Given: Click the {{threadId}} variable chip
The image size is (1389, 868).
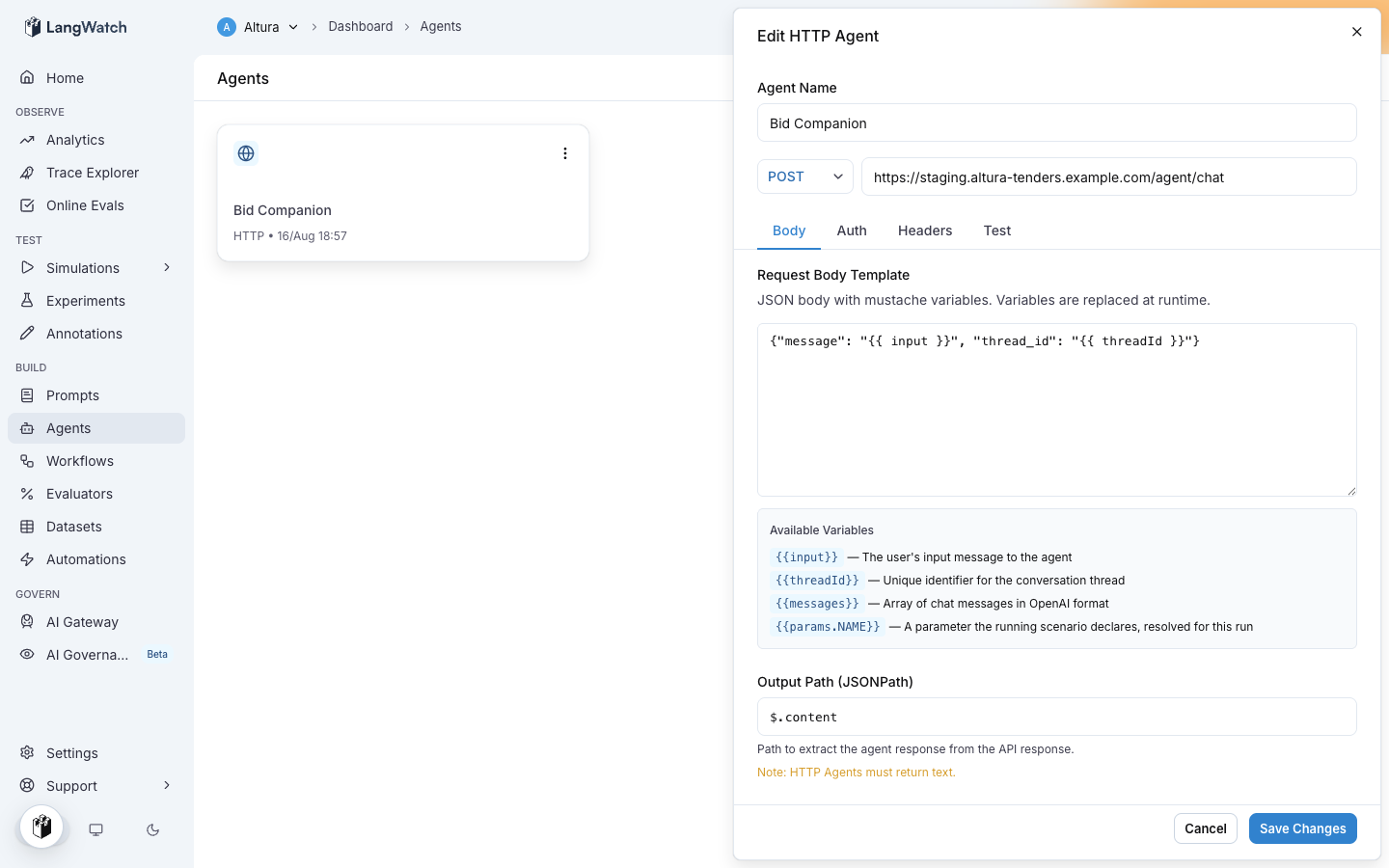Looking at the screenshot, I should click(x=817, y=580).
